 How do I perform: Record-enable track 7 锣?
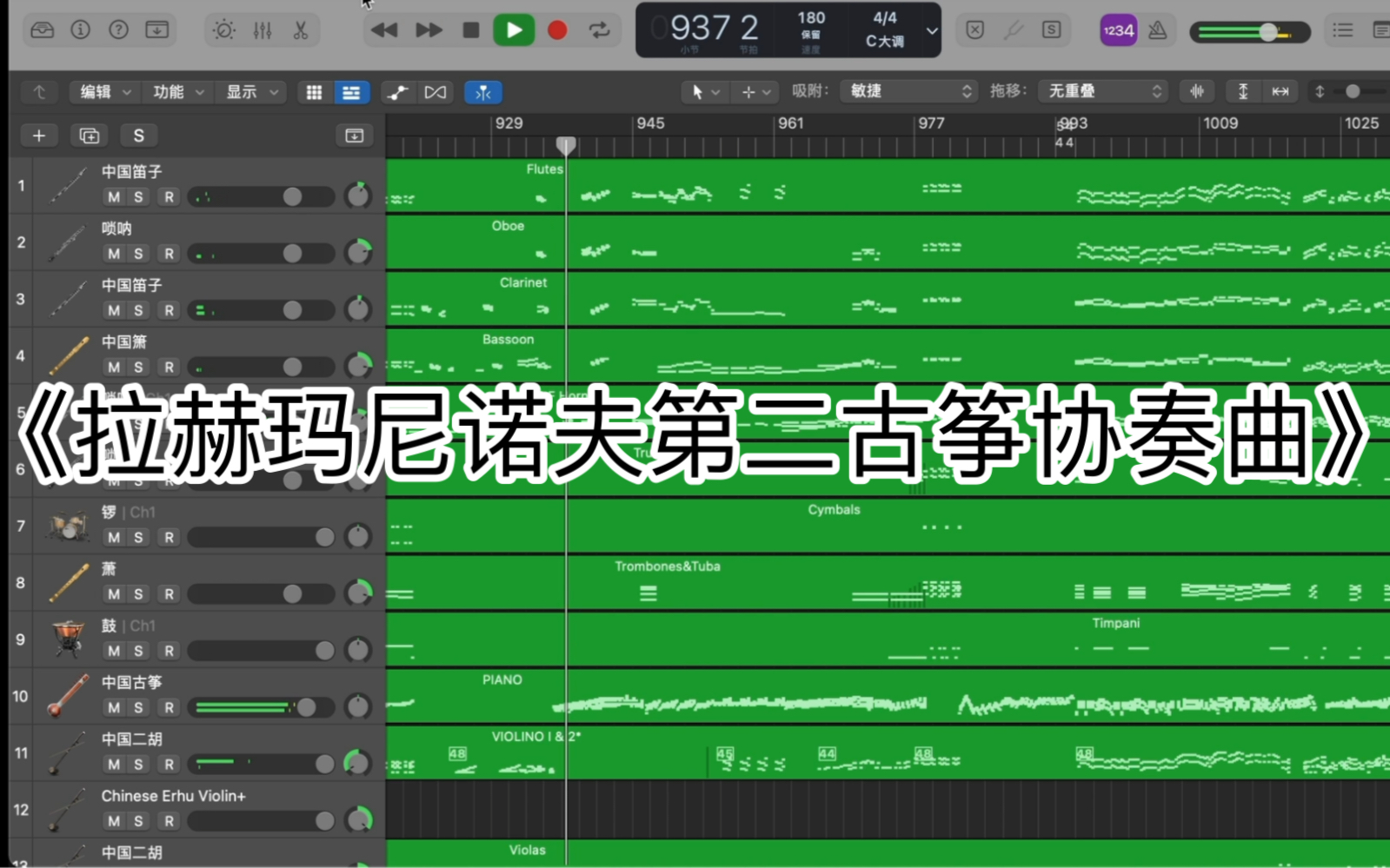point(169,538)
